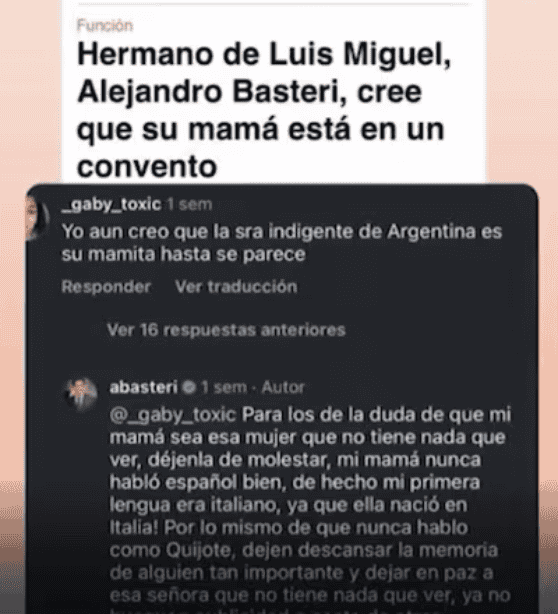Click the Autor label on abasteri's reply
Screen dimensions: 558x614
click(283, 388)
